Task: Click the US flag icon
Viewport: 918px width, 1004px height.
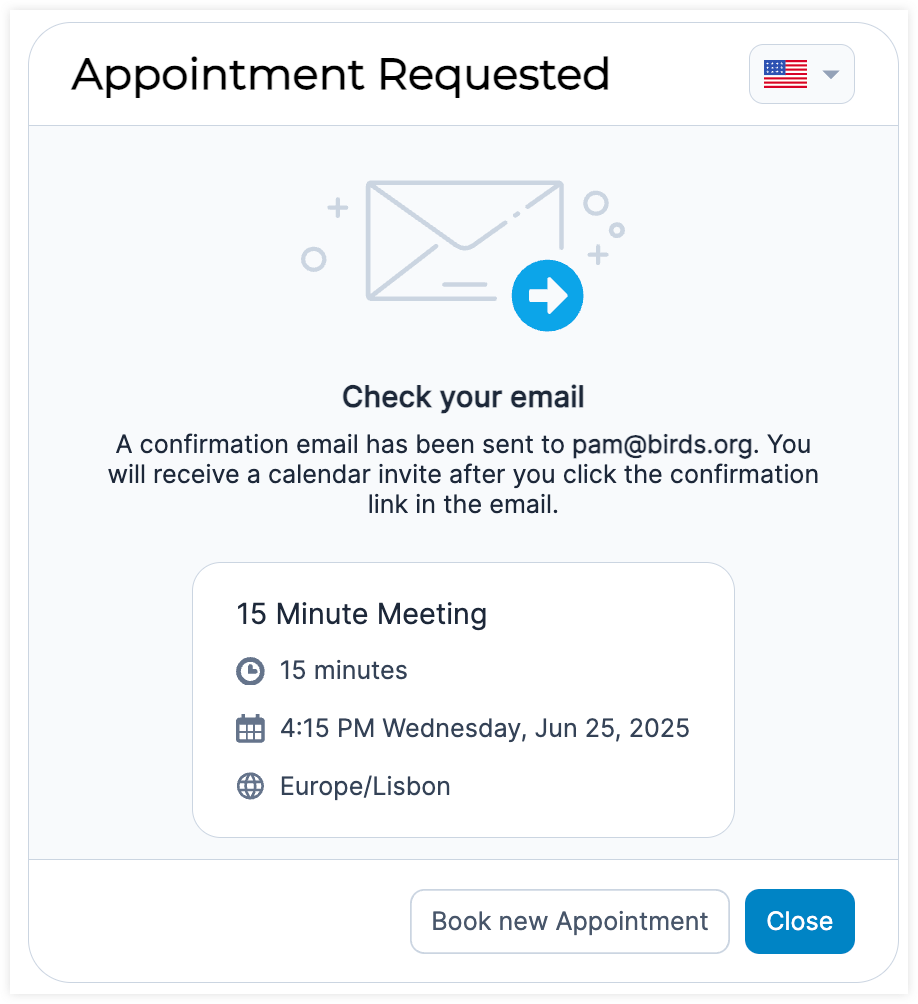Action: [786, 73]
